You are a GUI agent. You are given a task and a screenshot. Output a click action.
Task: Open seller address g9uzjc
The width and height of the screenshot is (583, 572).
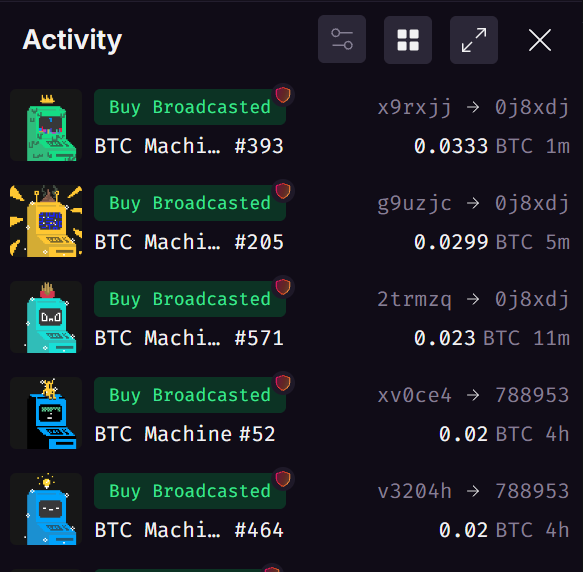click(x=415, y=204)
